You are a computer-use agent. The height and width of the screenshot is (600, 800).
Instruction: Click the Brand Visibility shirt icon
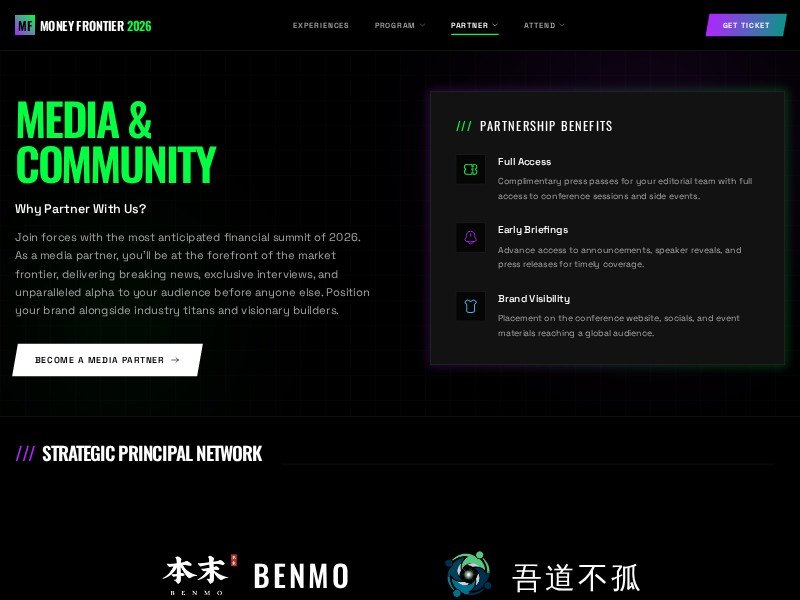470,306
